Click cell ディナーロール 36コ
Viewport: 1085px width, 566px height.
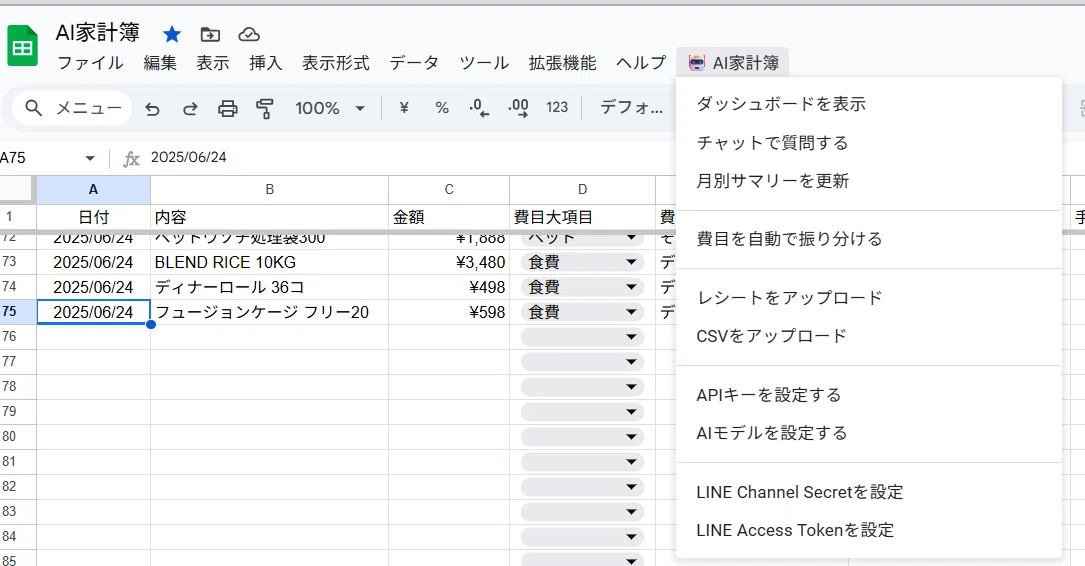269,287
